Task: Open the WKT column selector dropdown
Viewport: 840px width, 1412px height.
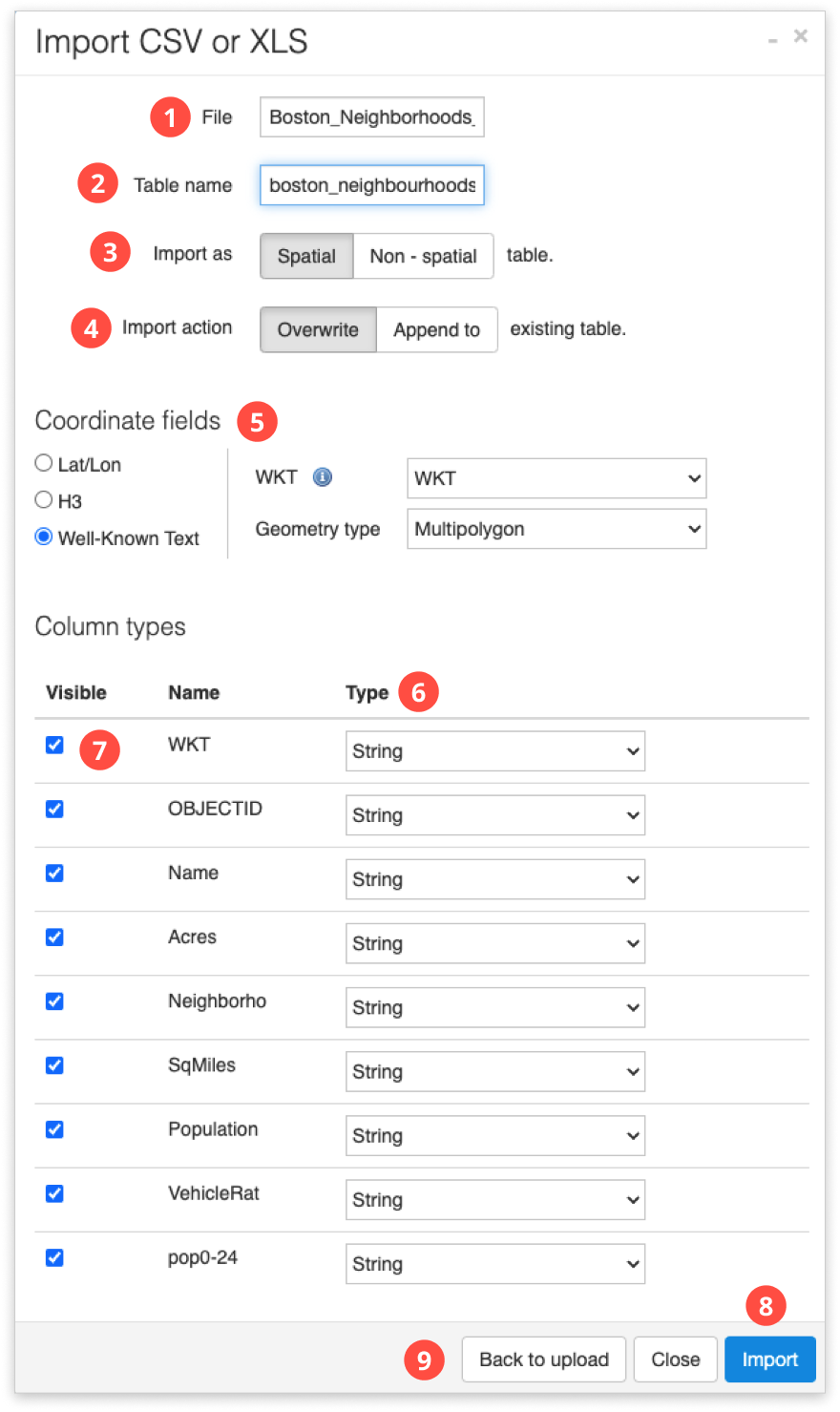Action: click(x=556, y=477)
